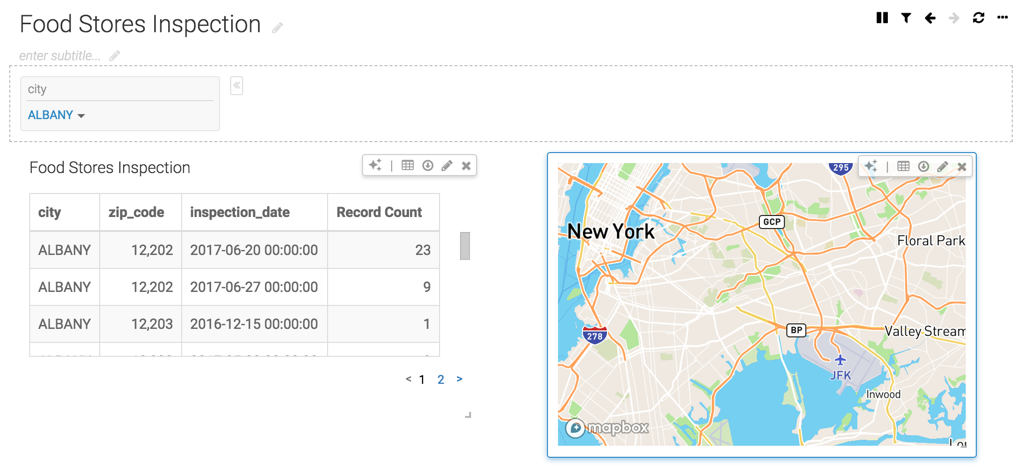Viewport: 1021px width, 471px height.
Task: Click next page arrow below the table
Action: pos(459,380)
